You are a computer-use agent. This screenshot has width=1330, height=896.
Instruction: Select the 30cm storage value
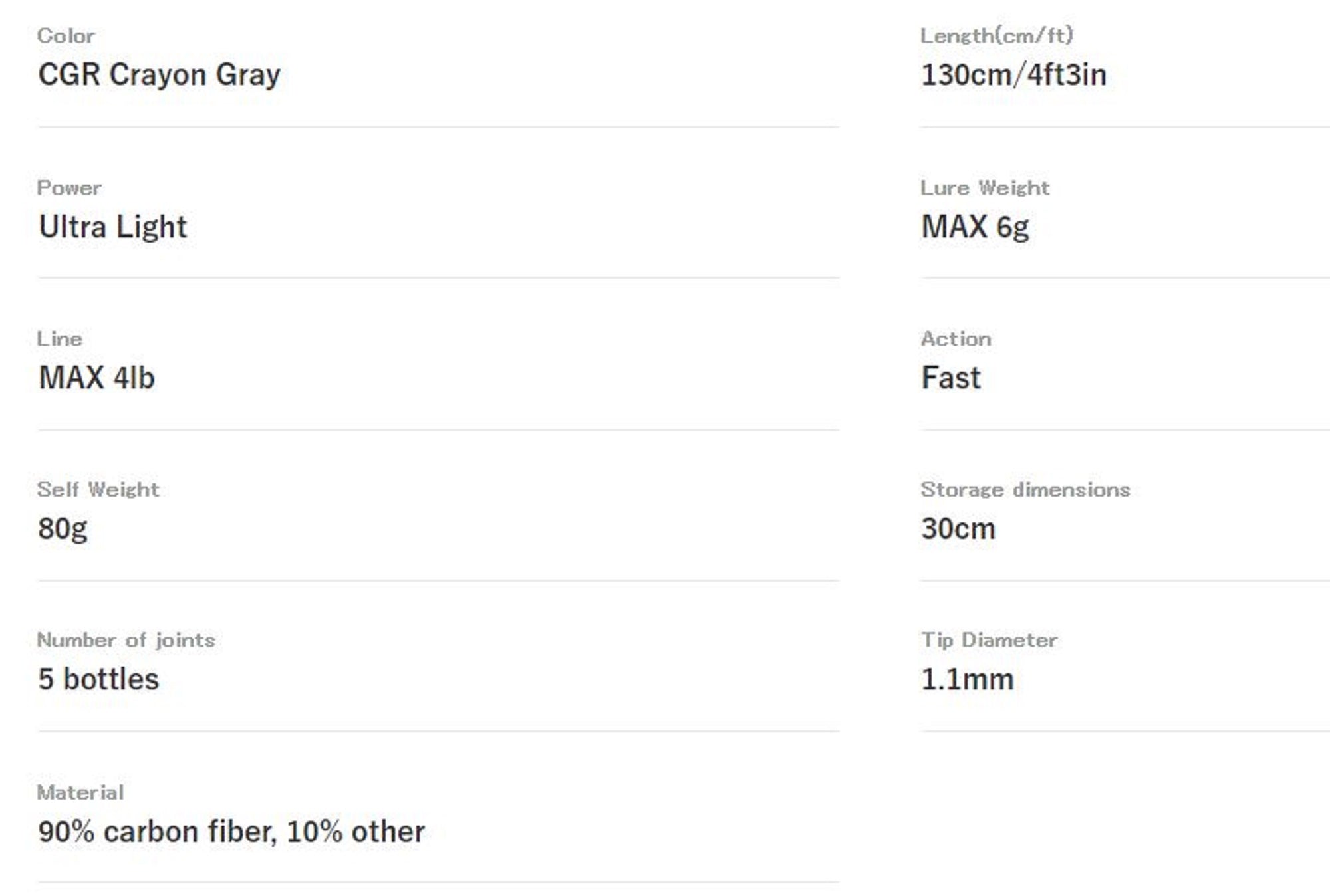pyautogui.click(x=958, y=529)
